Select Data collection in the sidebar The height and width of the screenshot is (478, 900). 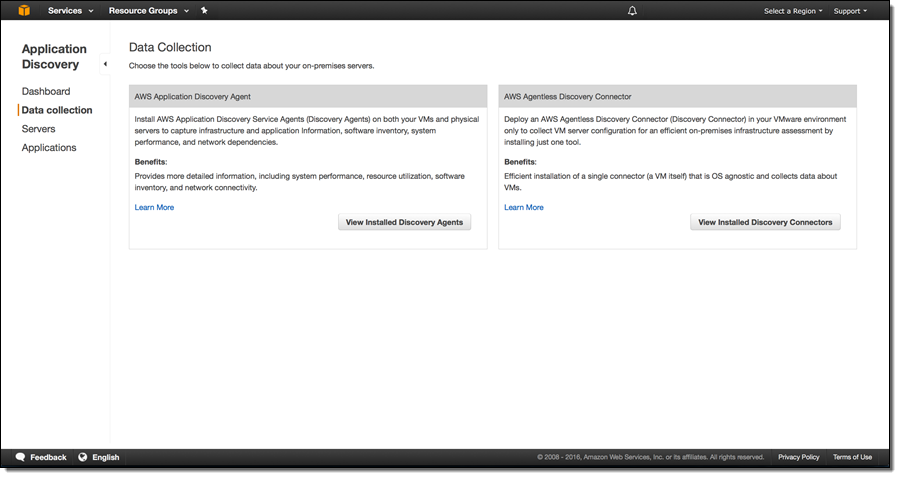(x=57, y=110)
